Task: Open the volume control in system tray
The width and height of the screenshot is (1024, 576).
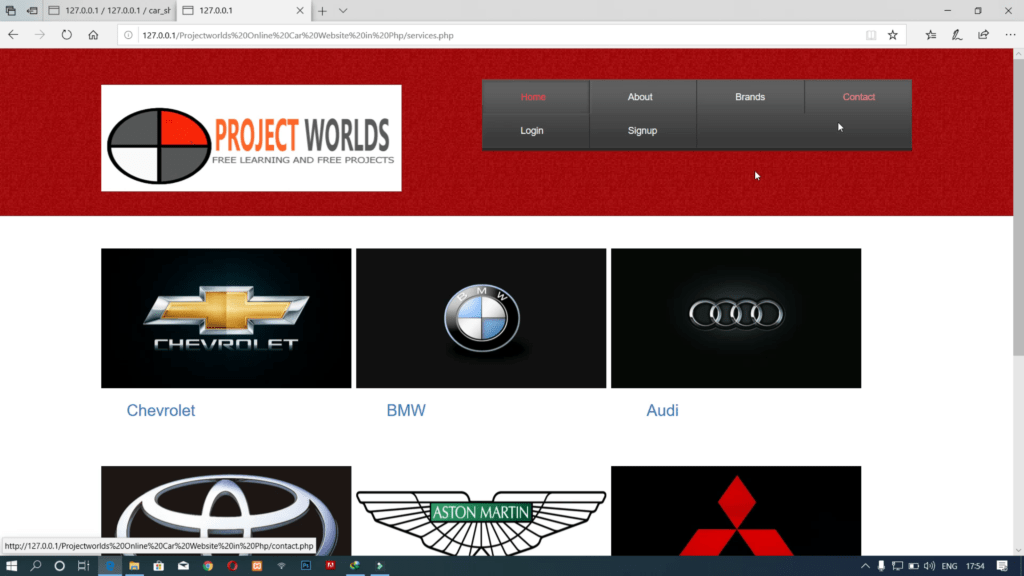Action: (929, 565)
